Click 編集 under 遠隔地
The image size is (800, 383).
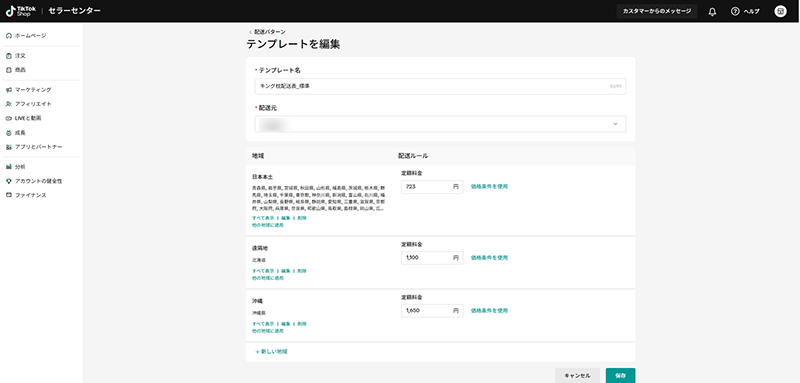pyautogui.click(x=286, y=271)
